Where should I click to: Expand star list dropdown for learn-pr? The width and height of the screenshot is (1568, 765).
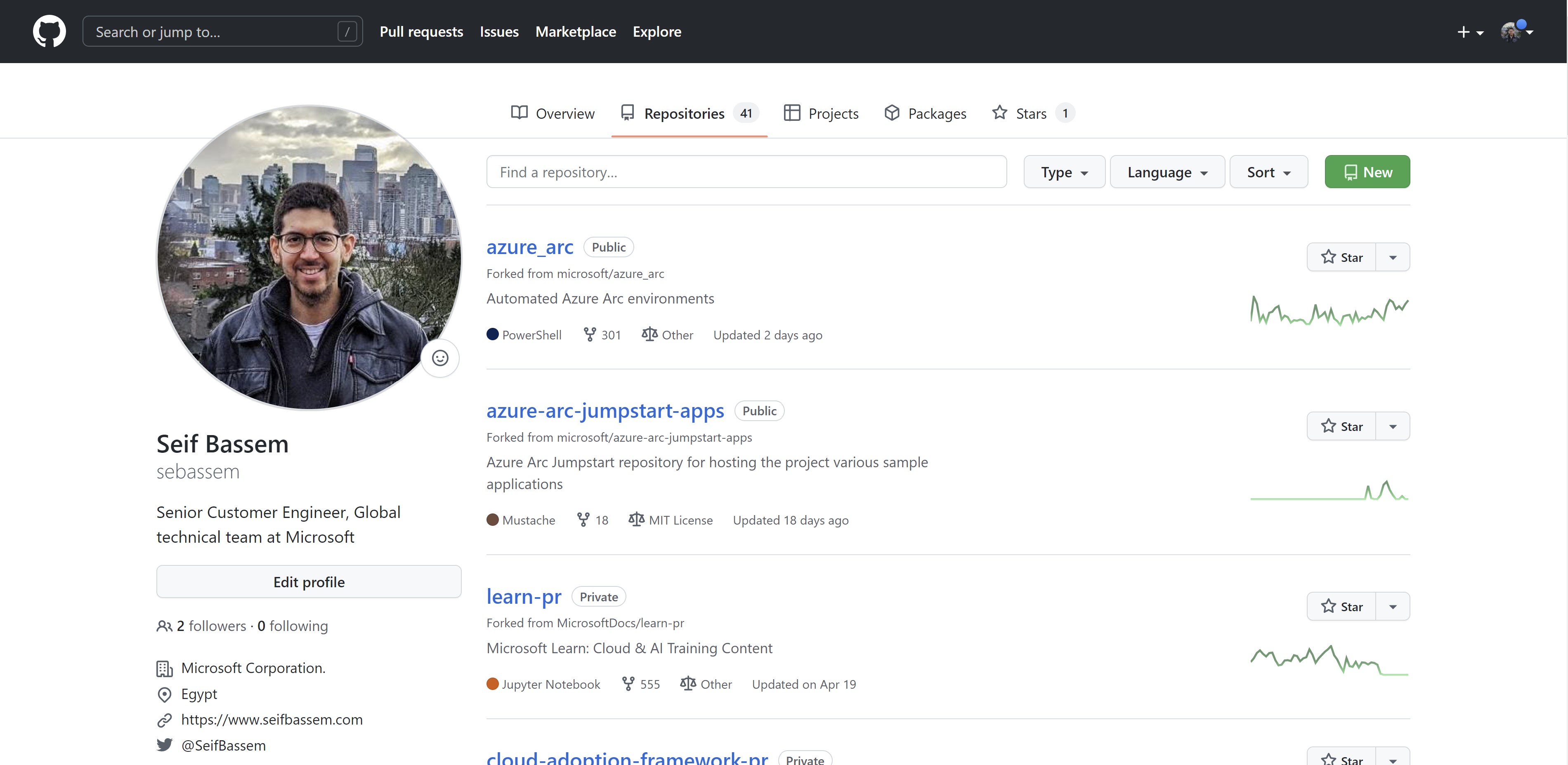[1393, 606]
